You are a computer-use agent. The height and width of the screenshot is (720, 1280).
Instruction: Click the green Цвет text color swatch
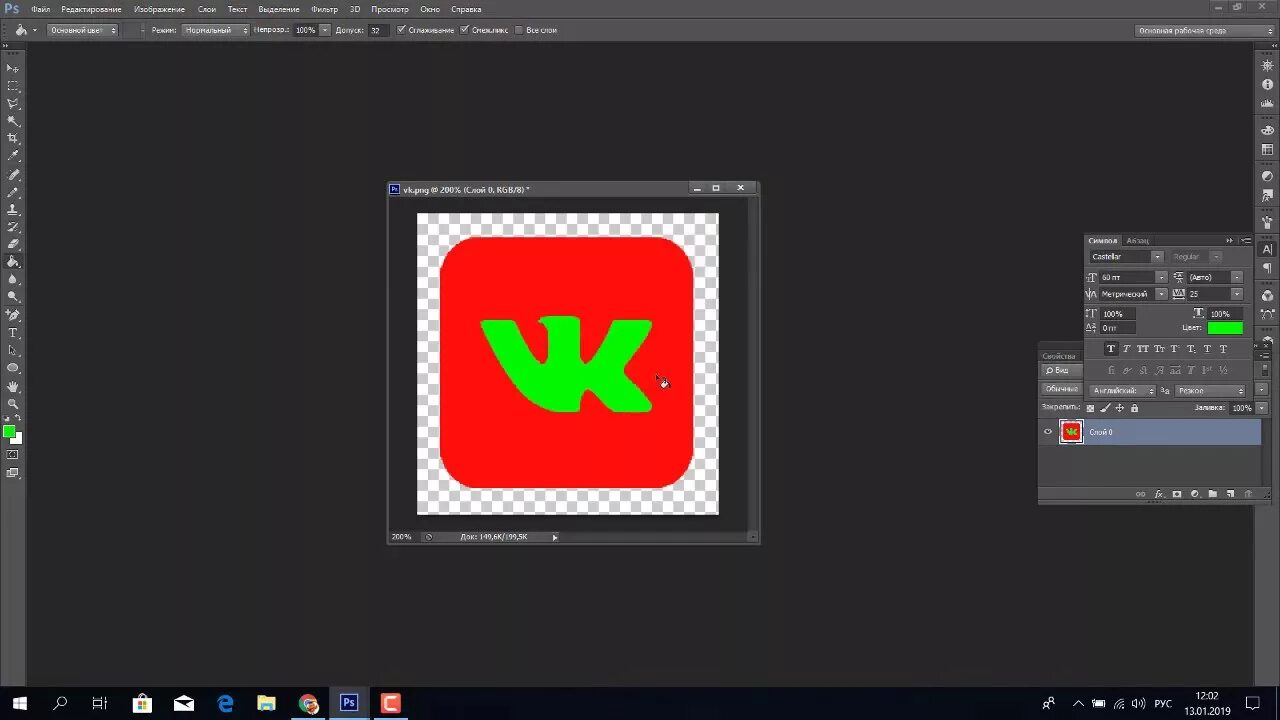[x=1225, y=328]
